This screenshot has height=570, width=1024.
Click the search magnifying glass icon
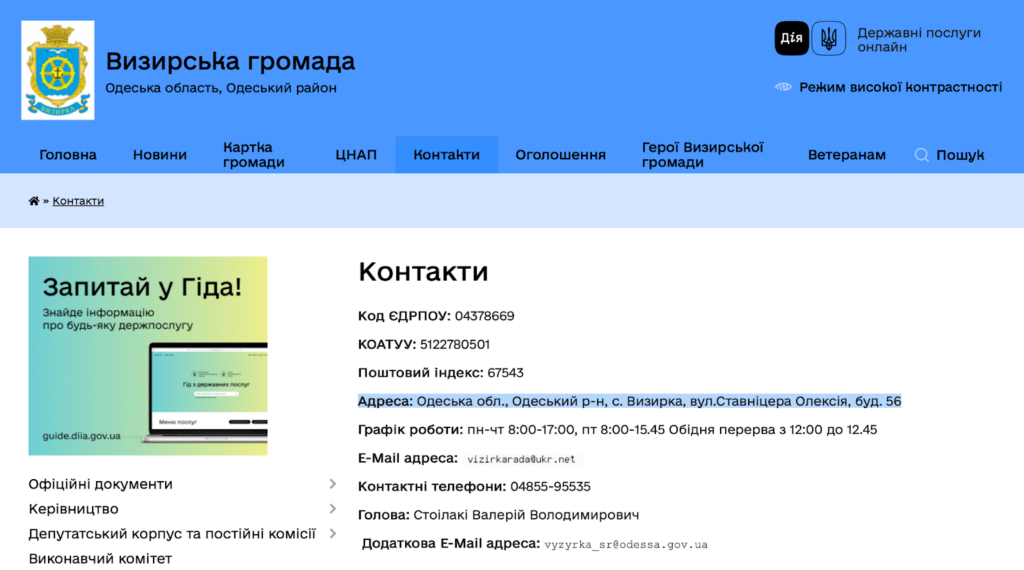point(922,155)
